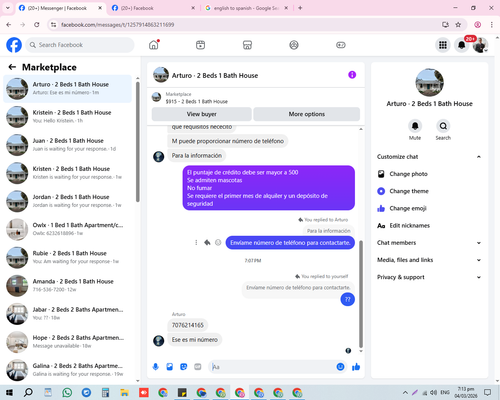Select the Messenger | Facebook tab

coord(60,8)
